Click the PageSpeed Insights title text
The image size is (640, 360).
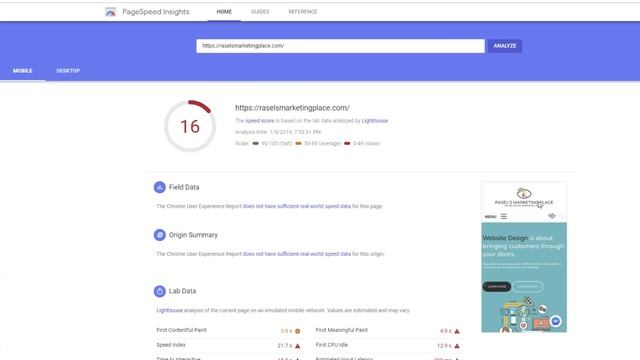point(156,12)
